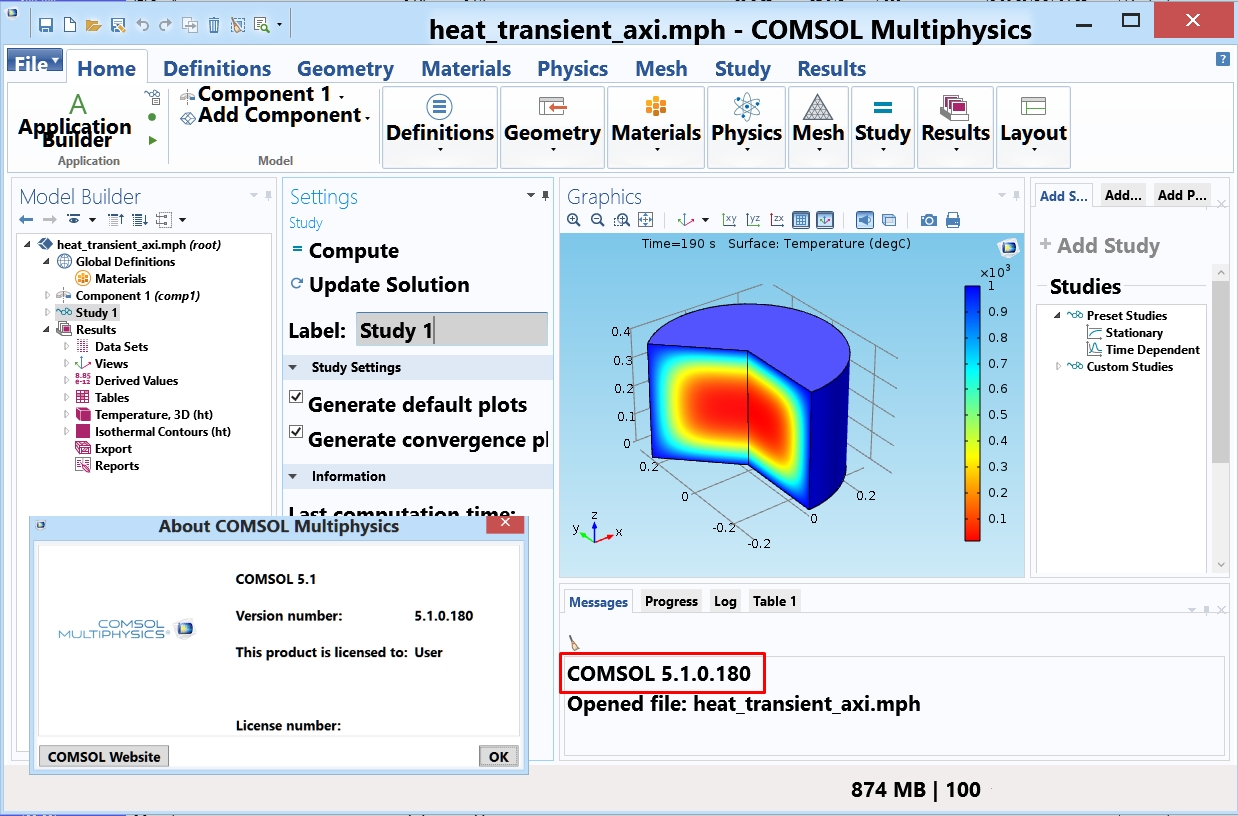Create a new file from quick toolbar
Viewport: 1238px width, 816px height.
[70, 25]
